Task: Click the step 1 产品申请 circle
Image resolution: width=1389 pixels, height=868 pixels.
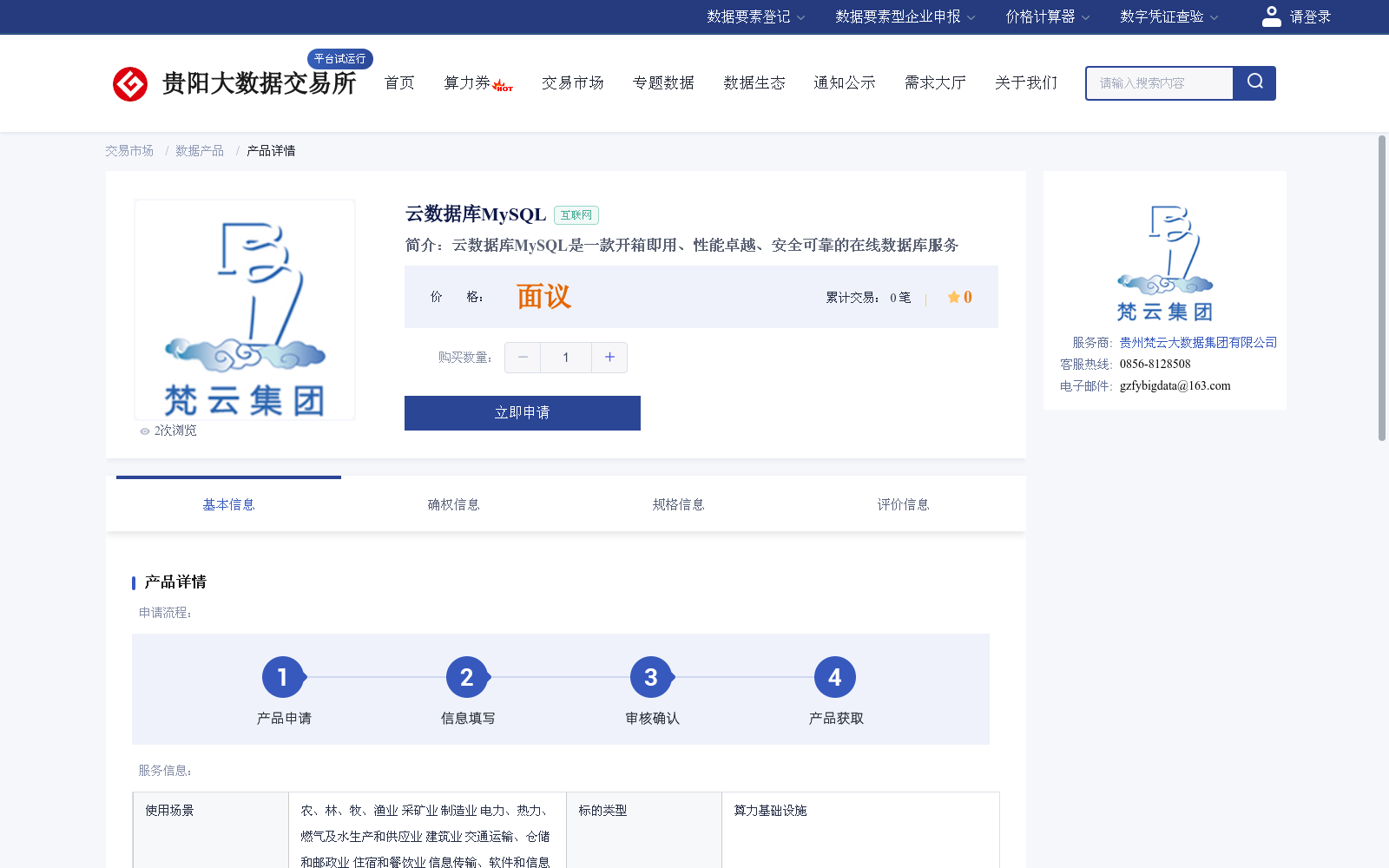Action: click(283, 677)
